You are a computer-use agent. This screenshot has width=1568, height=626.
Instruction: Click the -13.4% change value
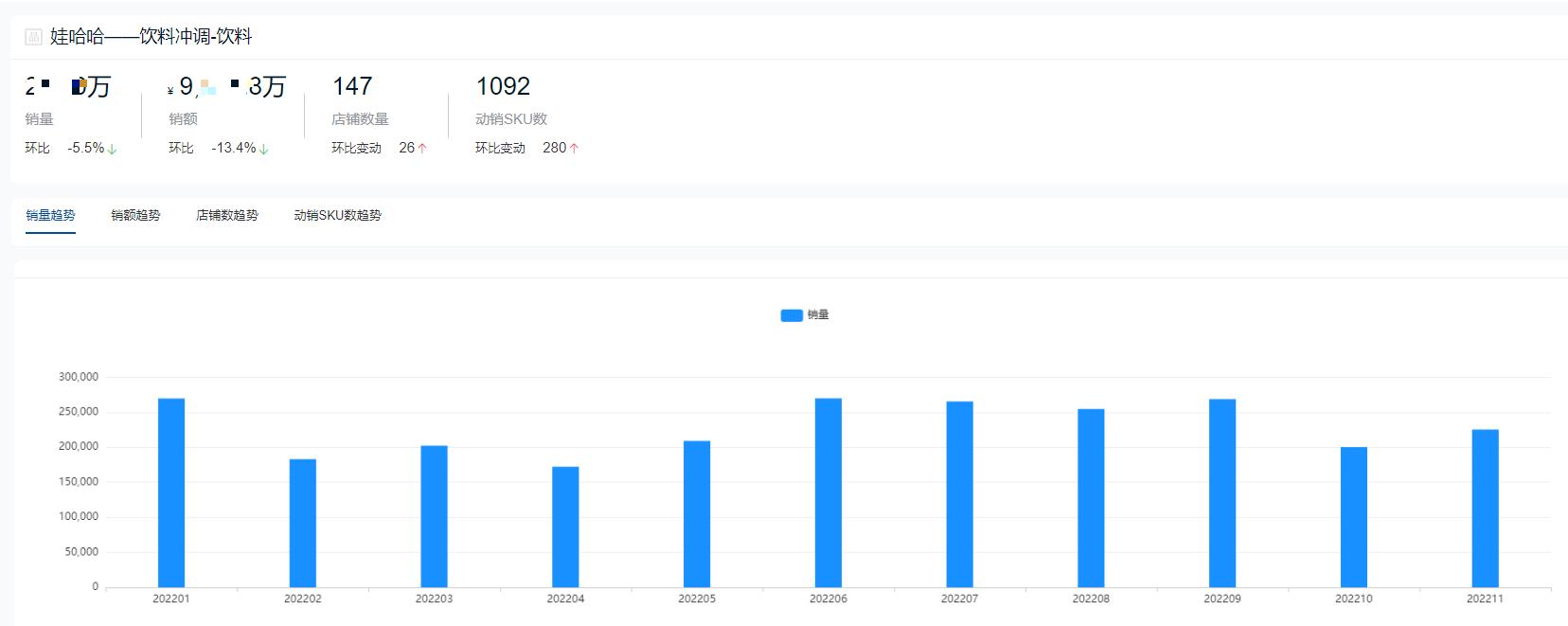click(233, 148)
